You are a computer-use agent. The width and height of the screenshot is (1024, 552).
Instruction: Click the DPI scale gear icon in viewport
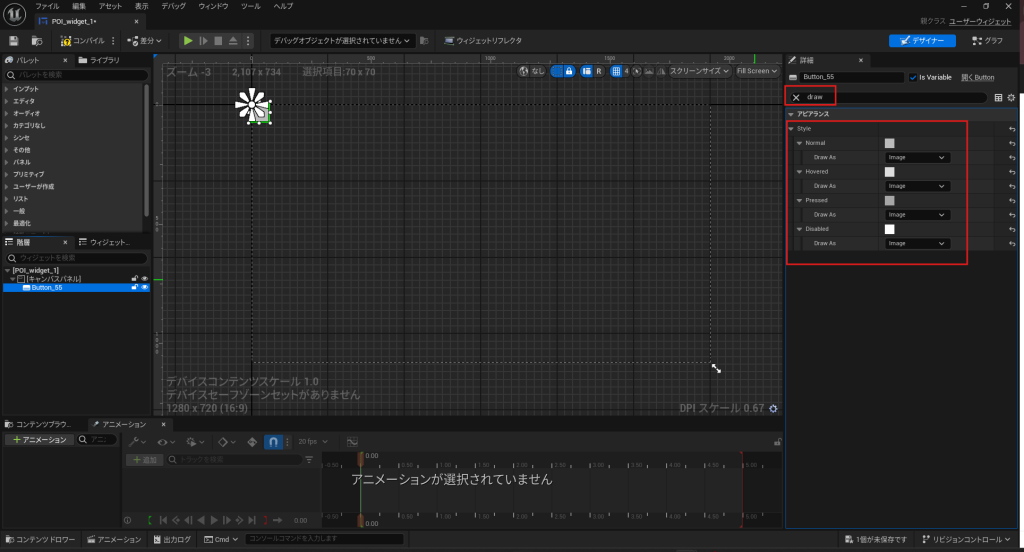pos(773,408)
